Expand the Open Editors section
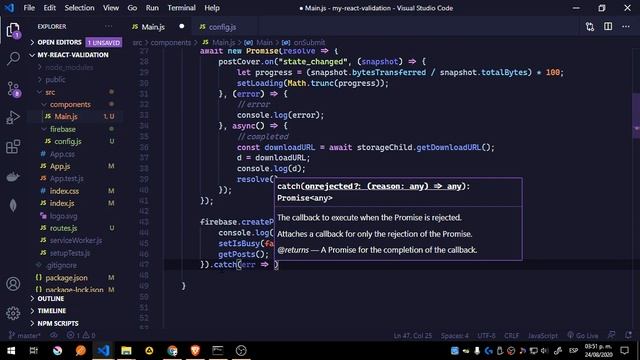This screenshot has height=360, width=640. click(76, 42)
